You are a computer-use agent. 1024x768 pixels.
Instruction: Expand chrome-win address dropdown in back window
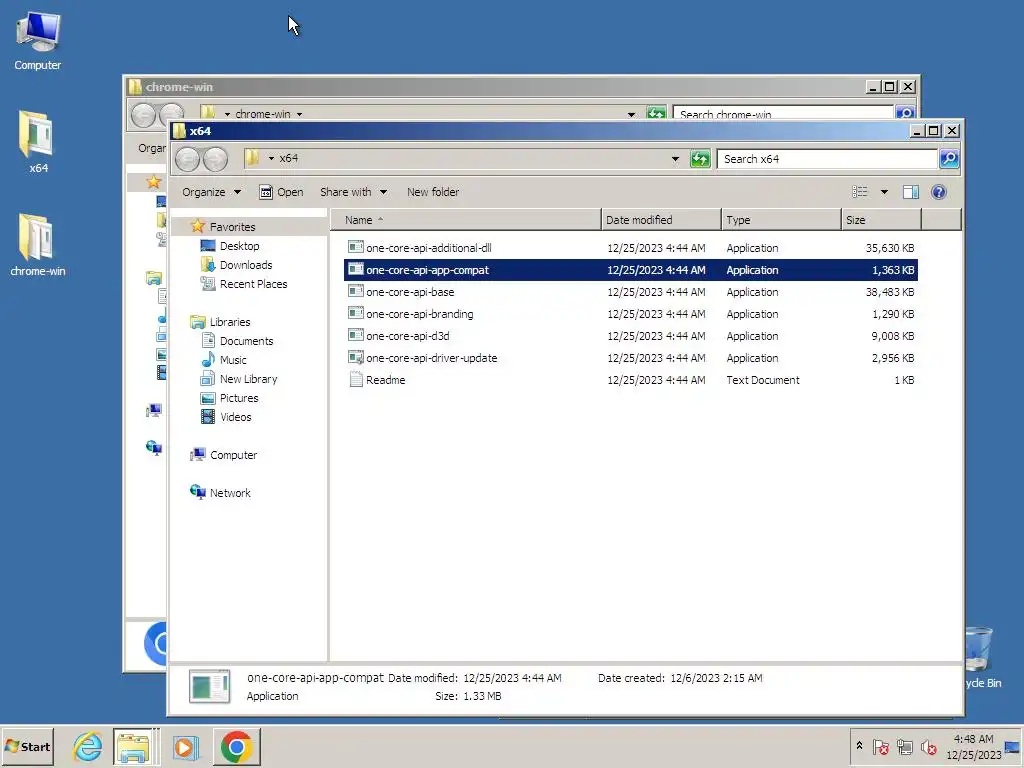pos(631,114)
